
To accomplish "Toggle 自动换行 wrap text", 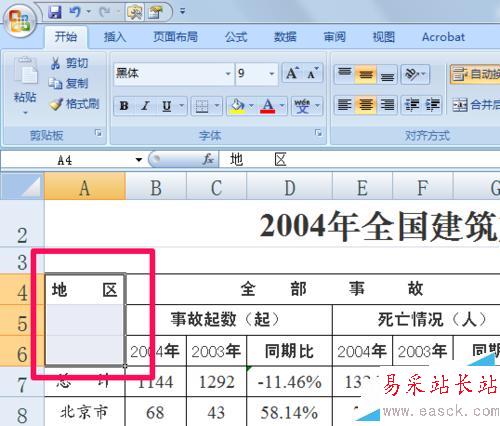I will [x=475, y=74].
